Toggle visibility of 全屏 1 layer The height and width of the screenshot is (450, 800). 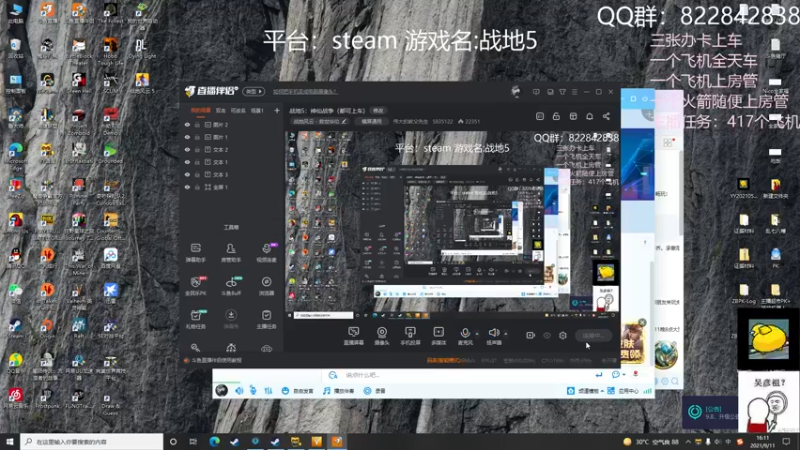pos(187,187)
